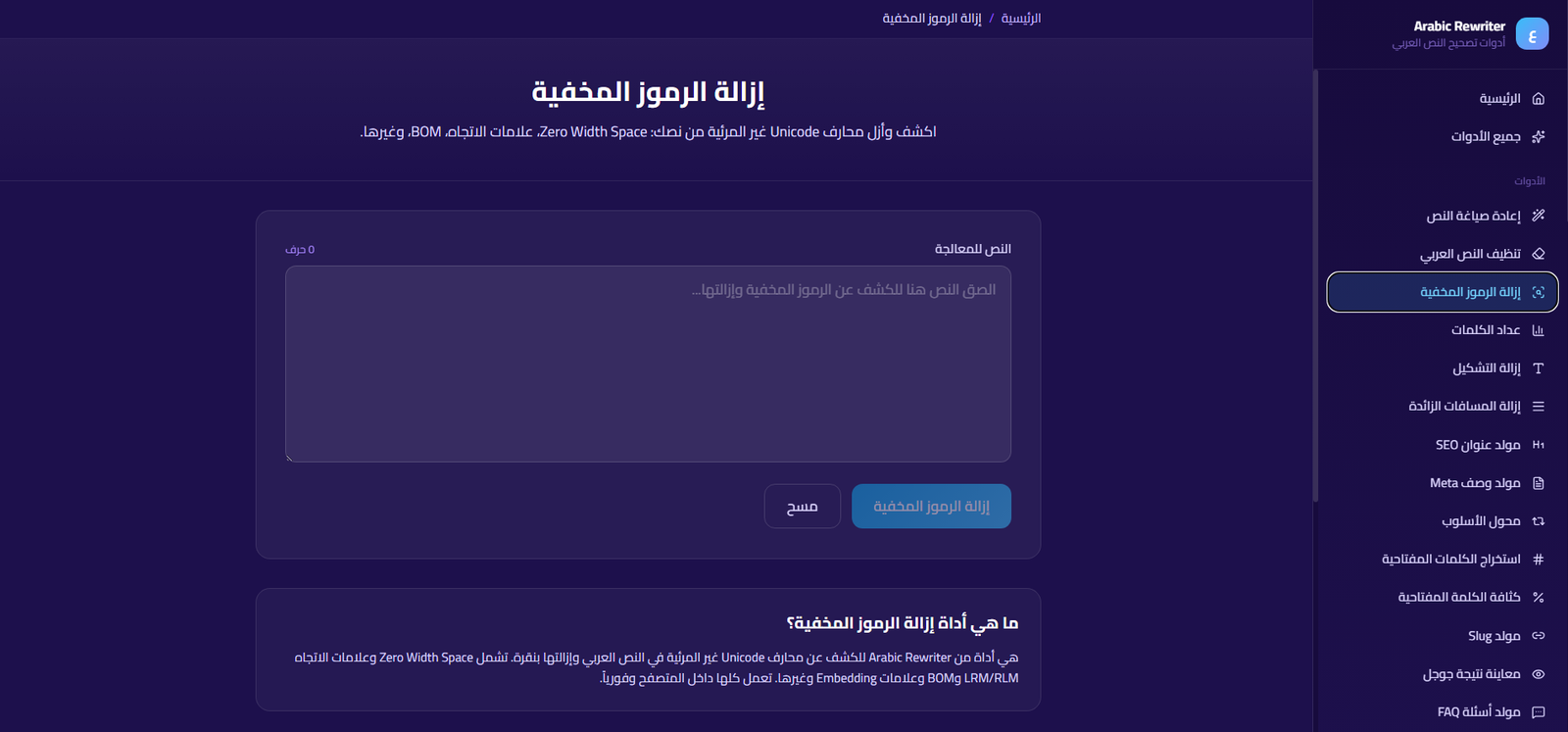Viewport: 1568px width, 732px height.
Task: Open كثافة الكلمة المفتاحية tool
Action: (1443, 598)
